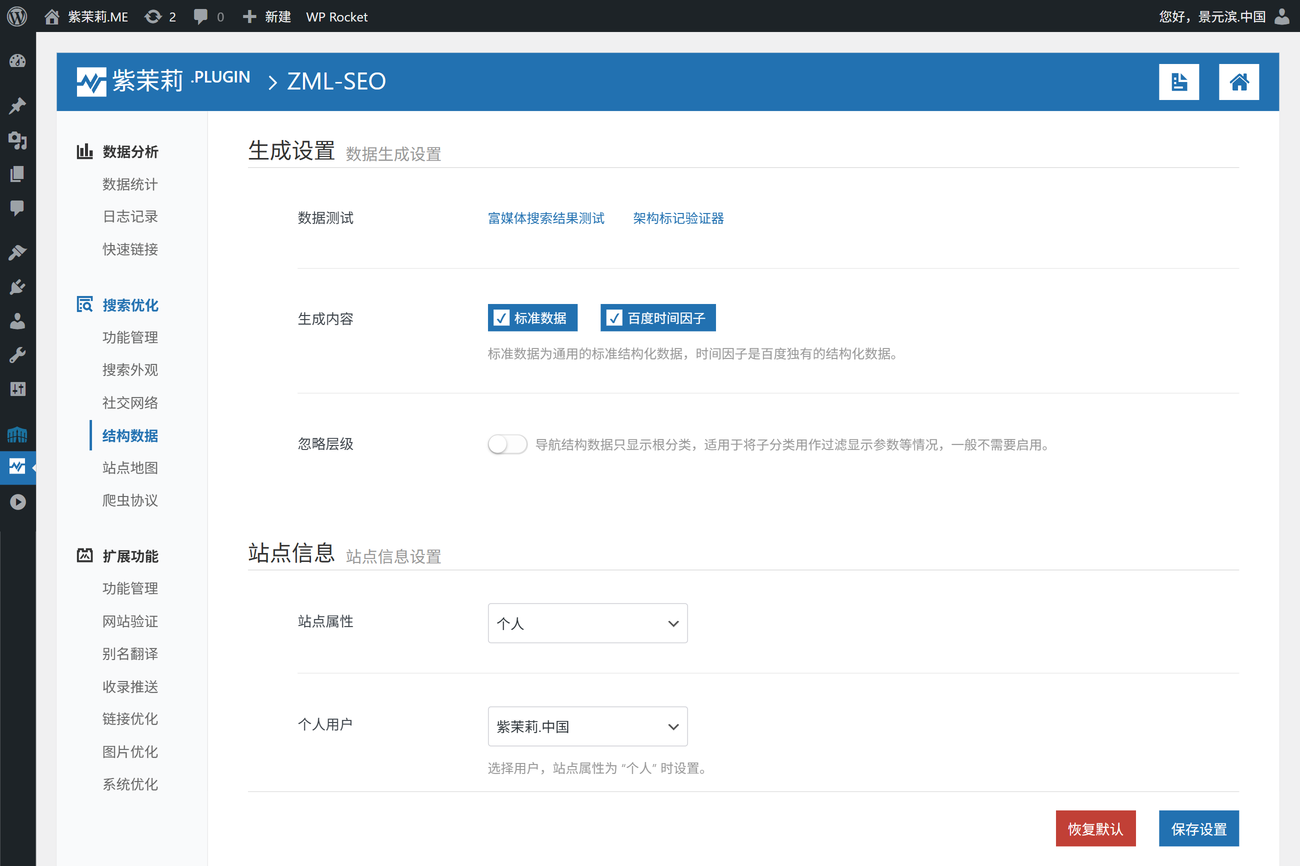Click the 搜索优化 section icon

click(x=85, y=304)
